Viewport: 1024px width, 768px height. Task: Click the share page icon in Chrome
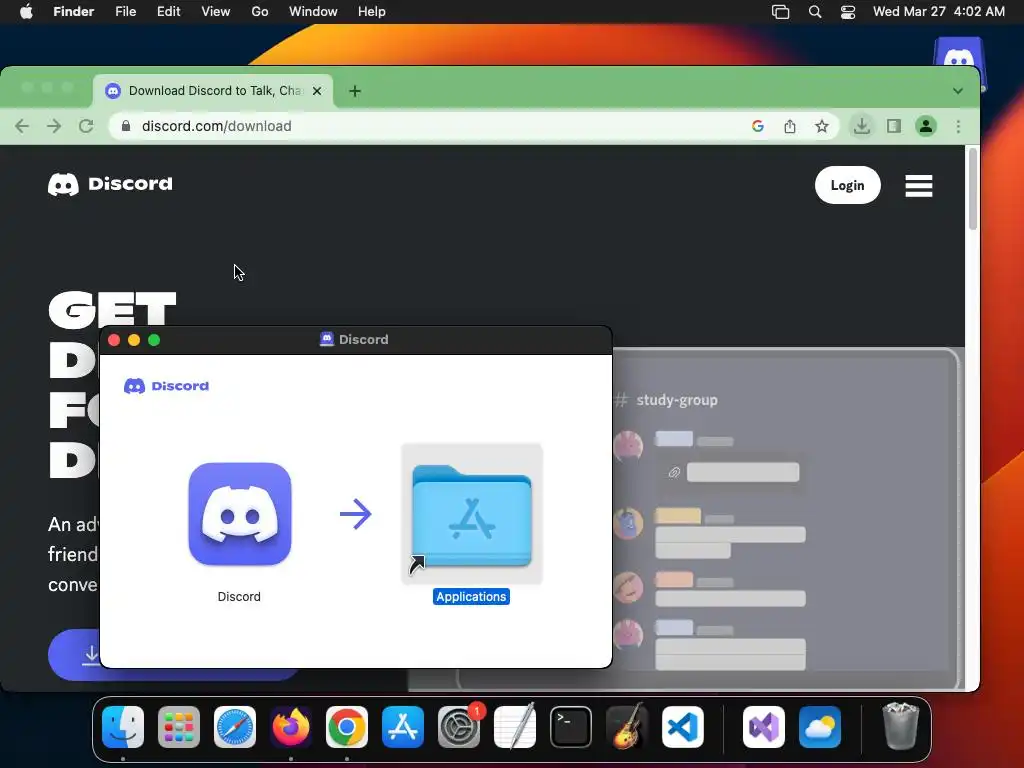pyautogui.click(x=790, y=126)
